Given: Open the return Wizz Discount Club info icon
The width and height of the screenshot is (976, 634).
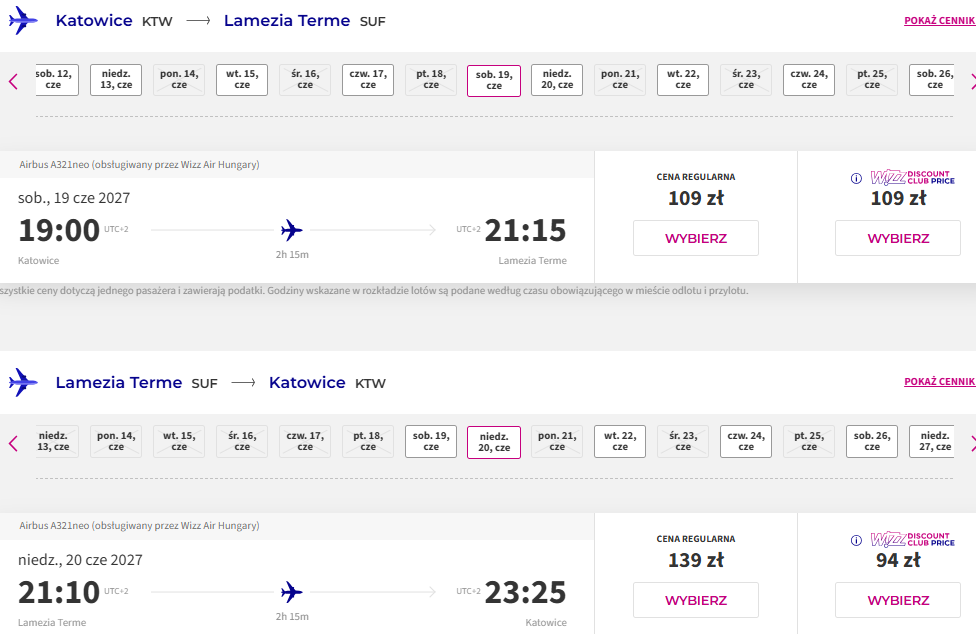Looking at the screenshot, I should pos(856,540).
